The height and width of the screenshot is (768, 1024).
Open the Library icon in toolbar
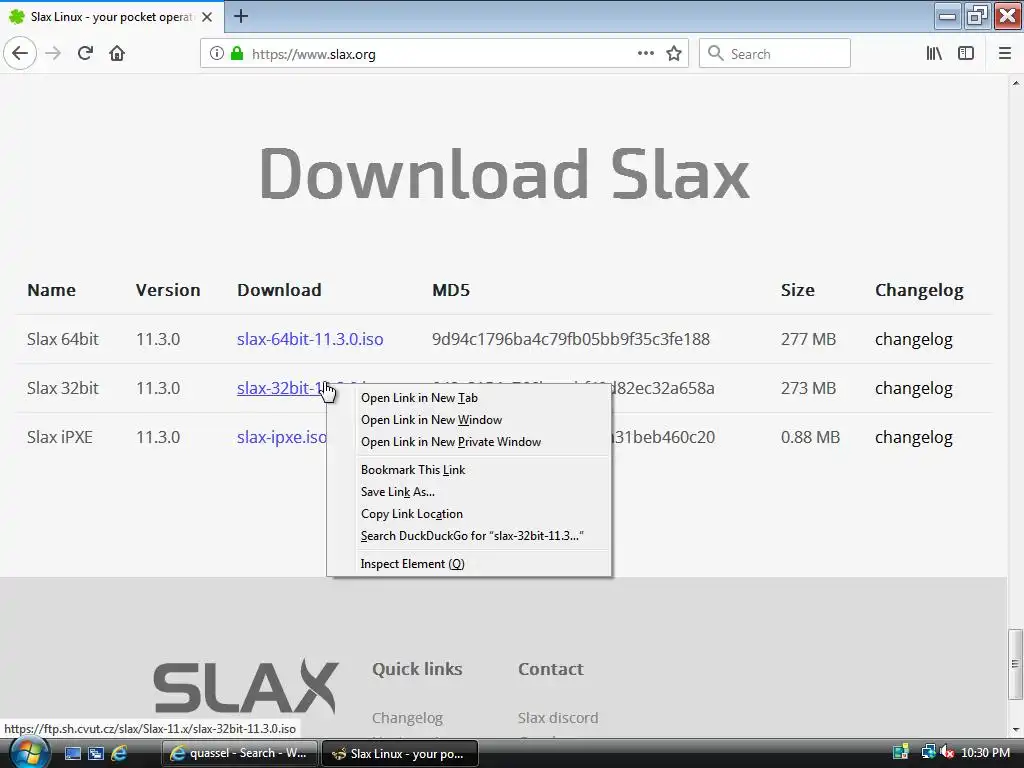tap(934, 54)
